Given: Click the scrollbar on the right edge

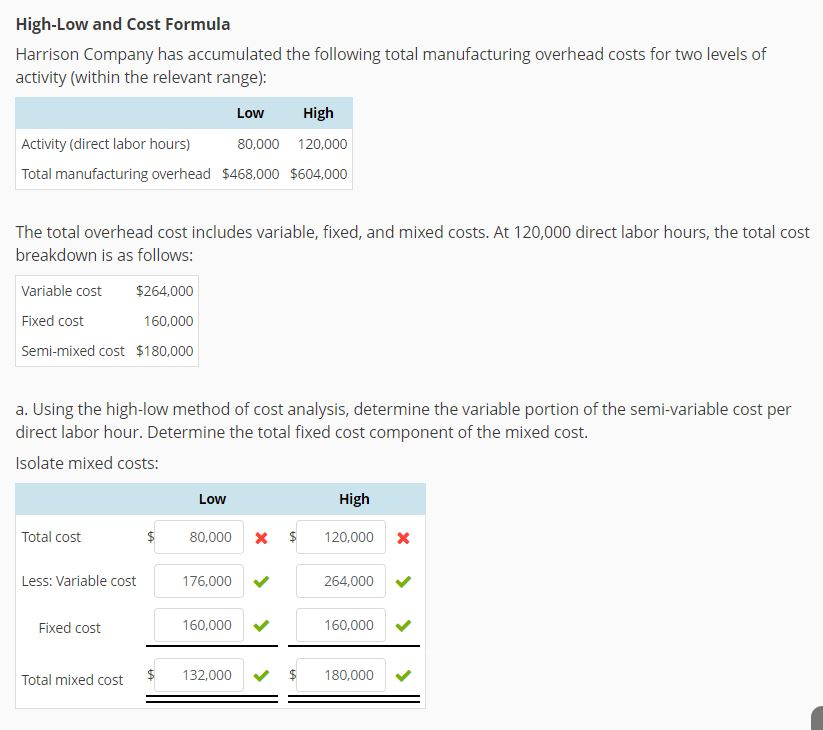Looking at the screenshot, I should point(816,719).
